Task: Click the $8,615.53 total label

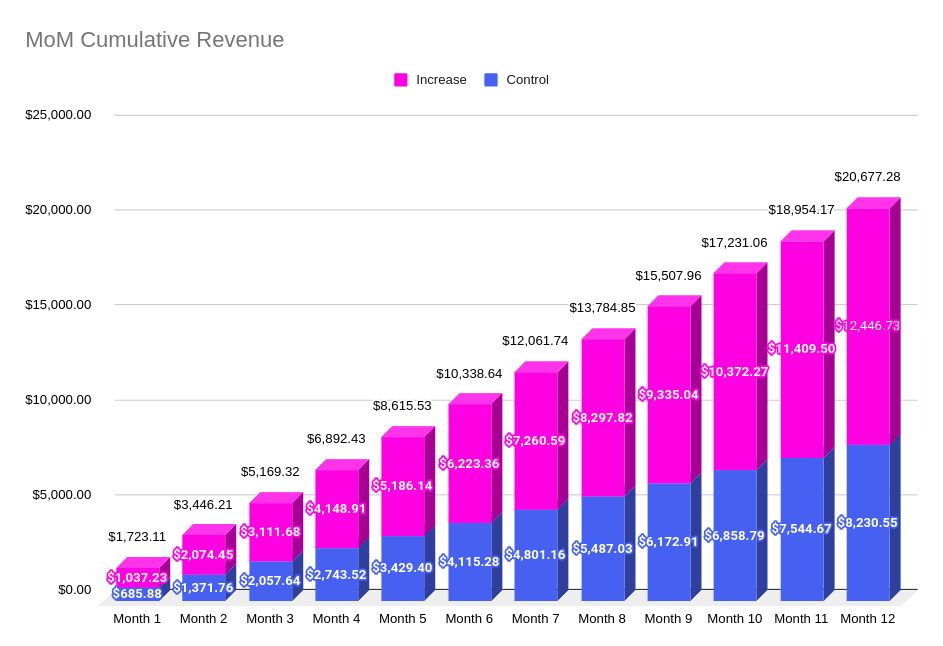Action: pyautogui.click(x=402, y=406)
